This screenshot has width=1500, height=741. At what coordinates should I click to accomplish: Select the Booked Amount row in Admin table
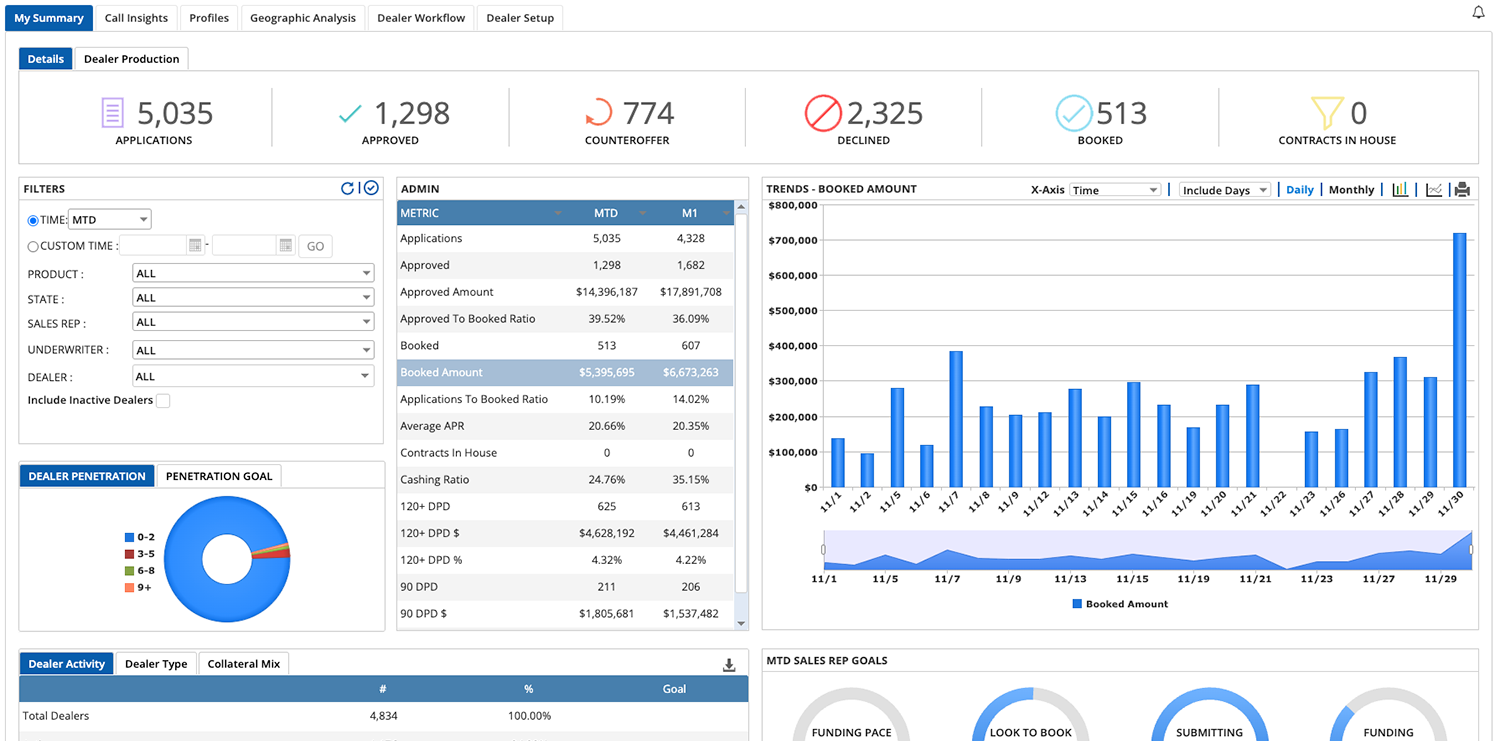(x=565, y=373)
